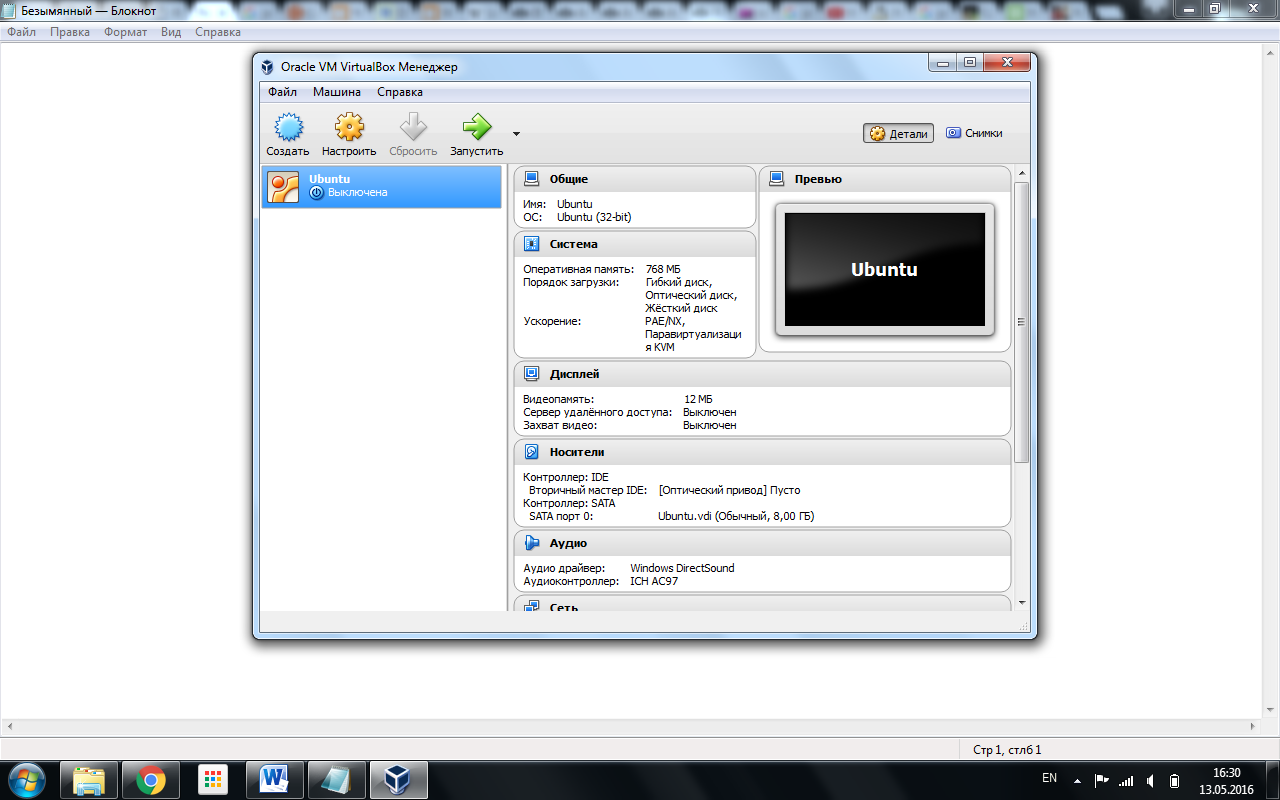Image resolution: width=1280 pixels, height=800 pixels.
Task: Click the Общие section icon
Action: coord(532,179)
